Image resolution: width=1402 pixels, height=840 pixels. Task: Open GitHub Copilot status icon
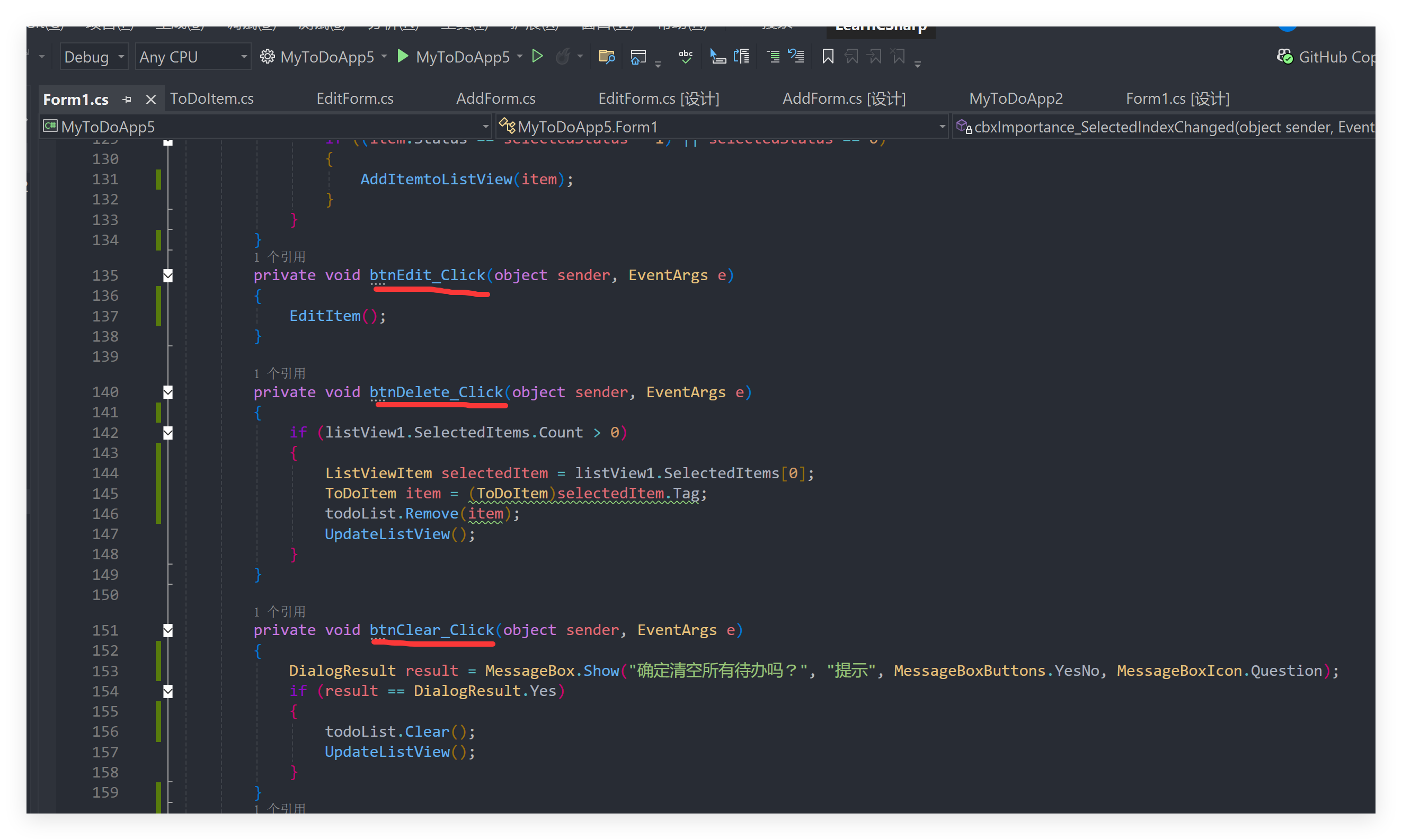tap(1285, 57)
